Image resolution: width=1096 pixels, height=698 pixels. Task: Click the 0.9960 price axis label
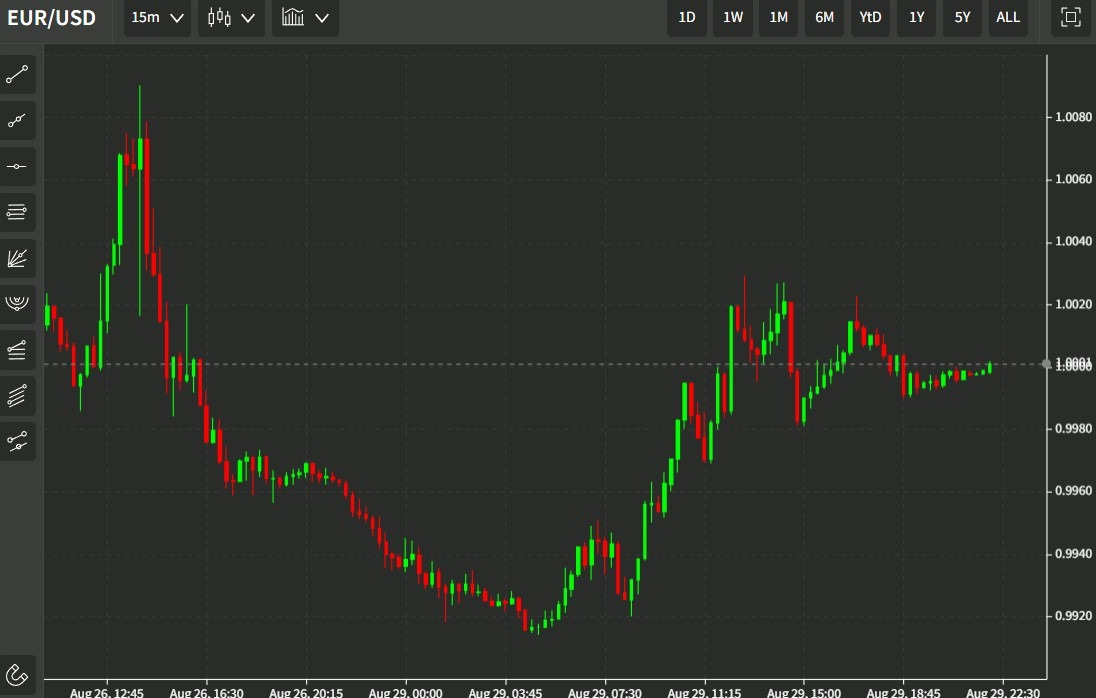click(1073, 491)
